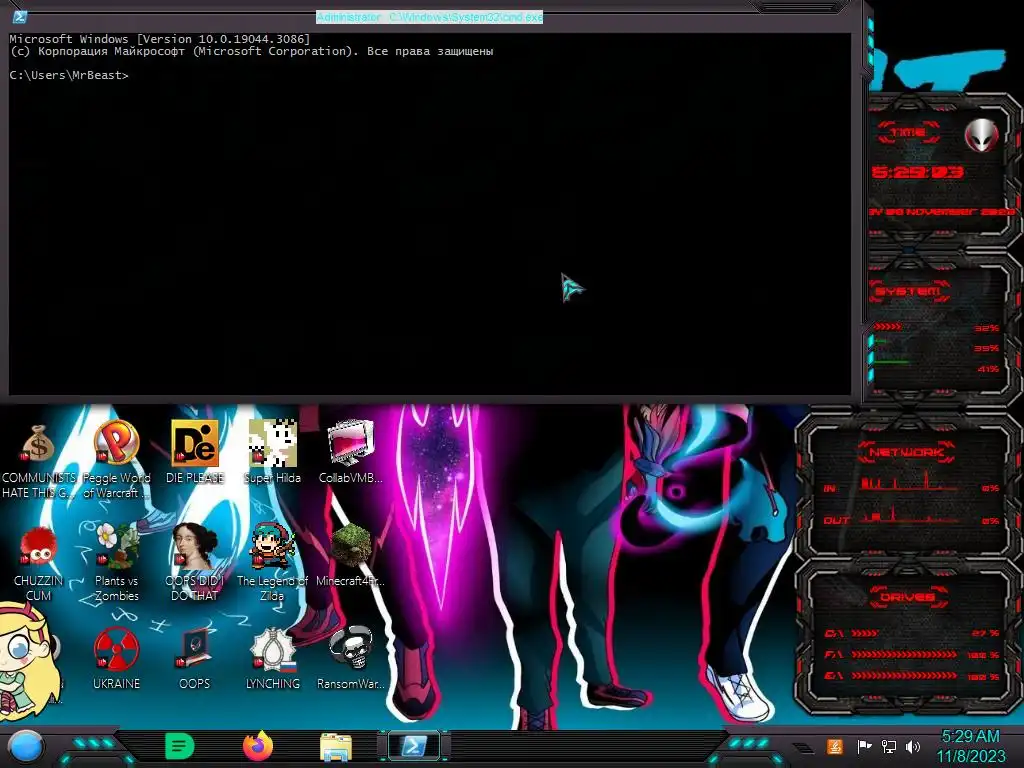Show hidden tray icons arrow
Screen dimensions: 1024x768
click(804, 747)
